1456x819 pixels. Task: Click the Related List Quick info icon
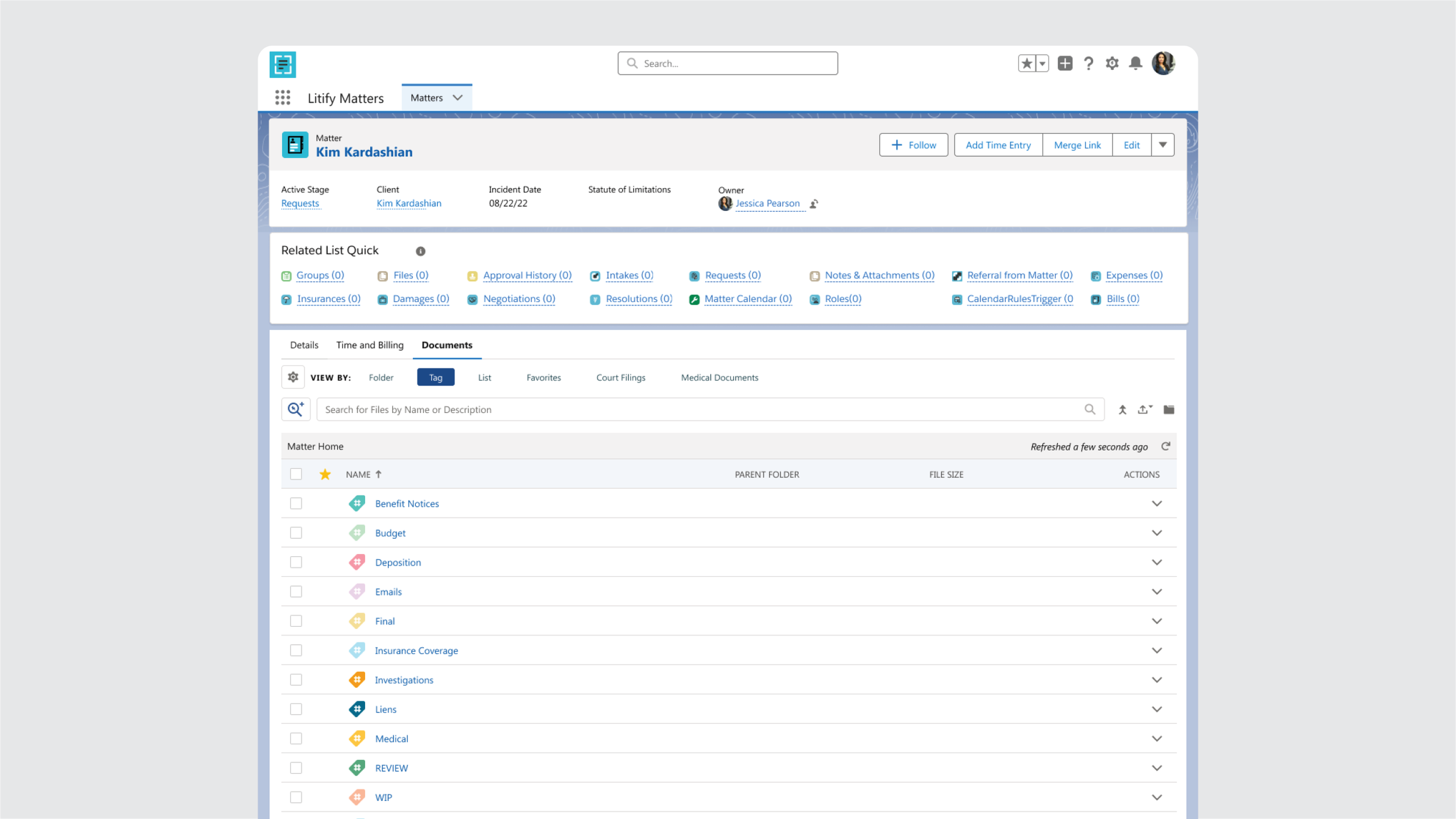420,251
